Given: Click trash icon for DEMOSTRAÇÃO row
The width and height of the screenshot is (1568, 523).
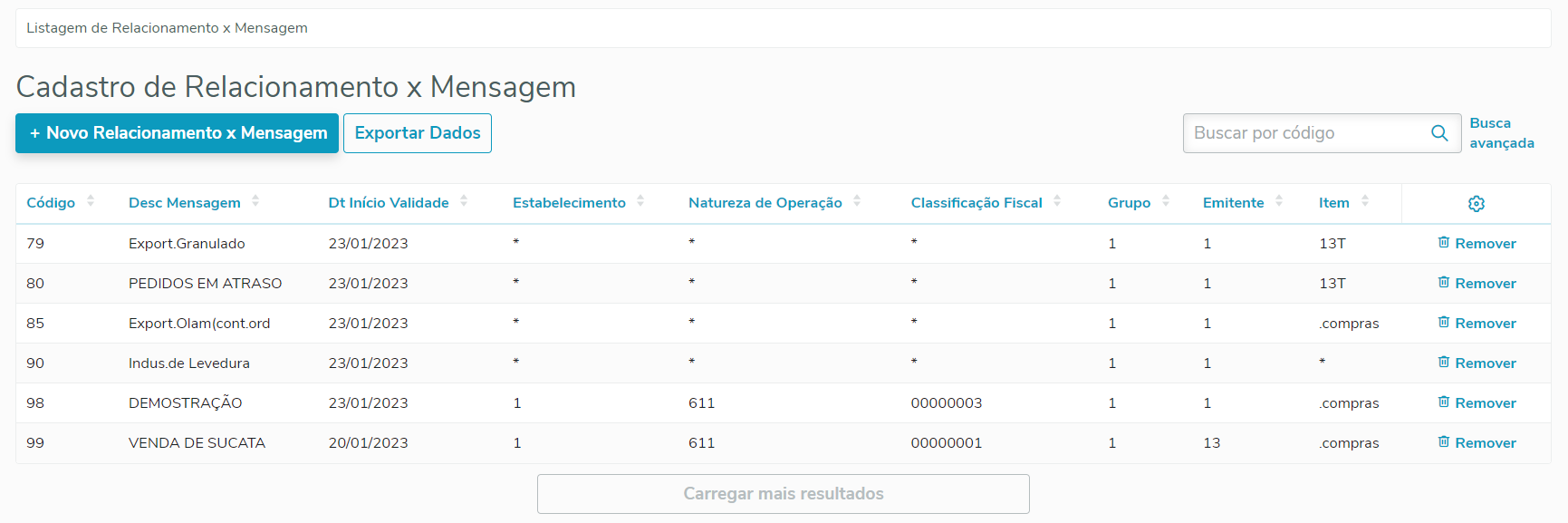Looking at the screenshot, I should [x=1444, y=402].
